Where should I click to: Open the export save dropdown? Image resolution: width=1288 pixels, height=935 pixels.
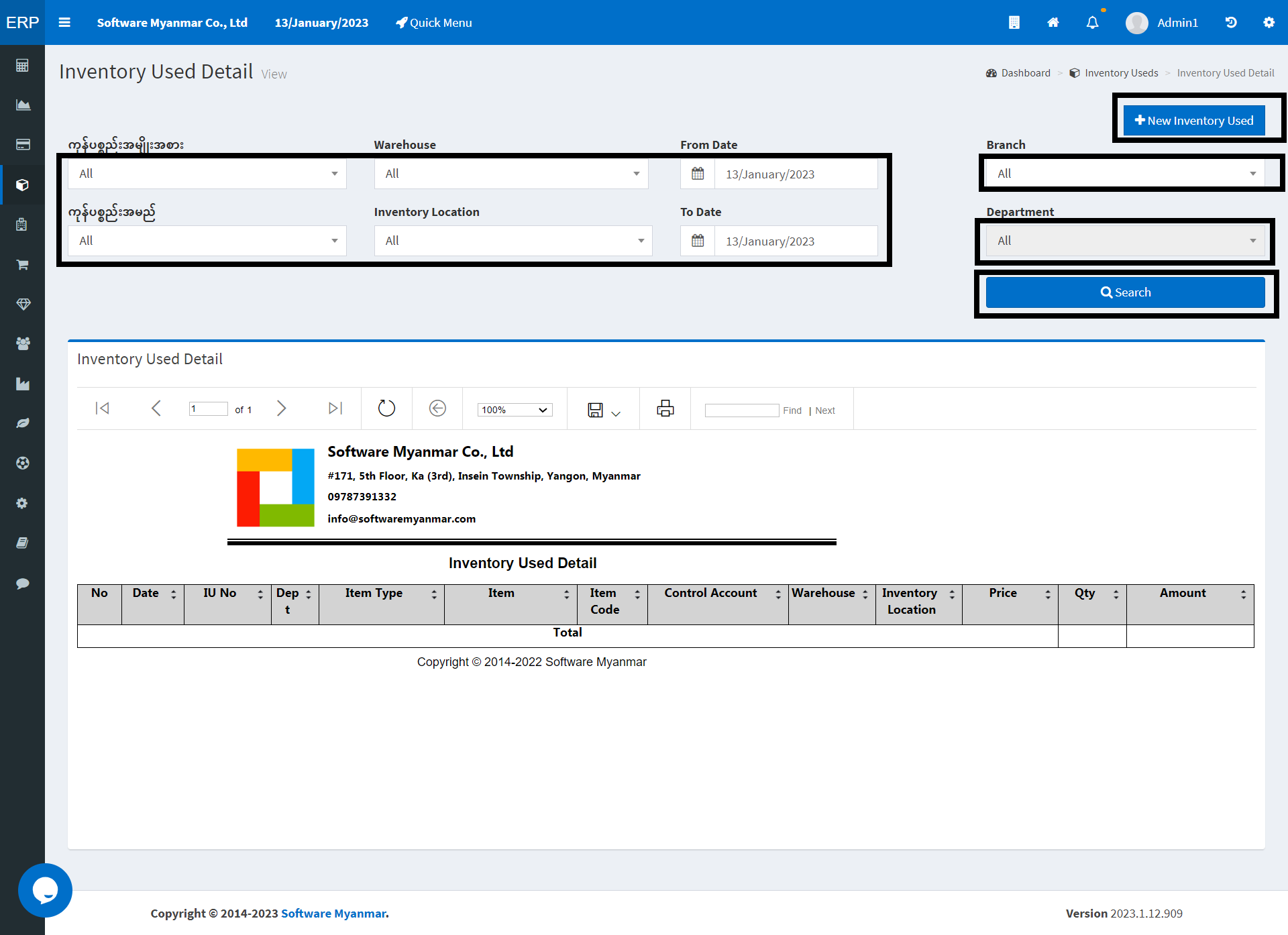(604, 410)
